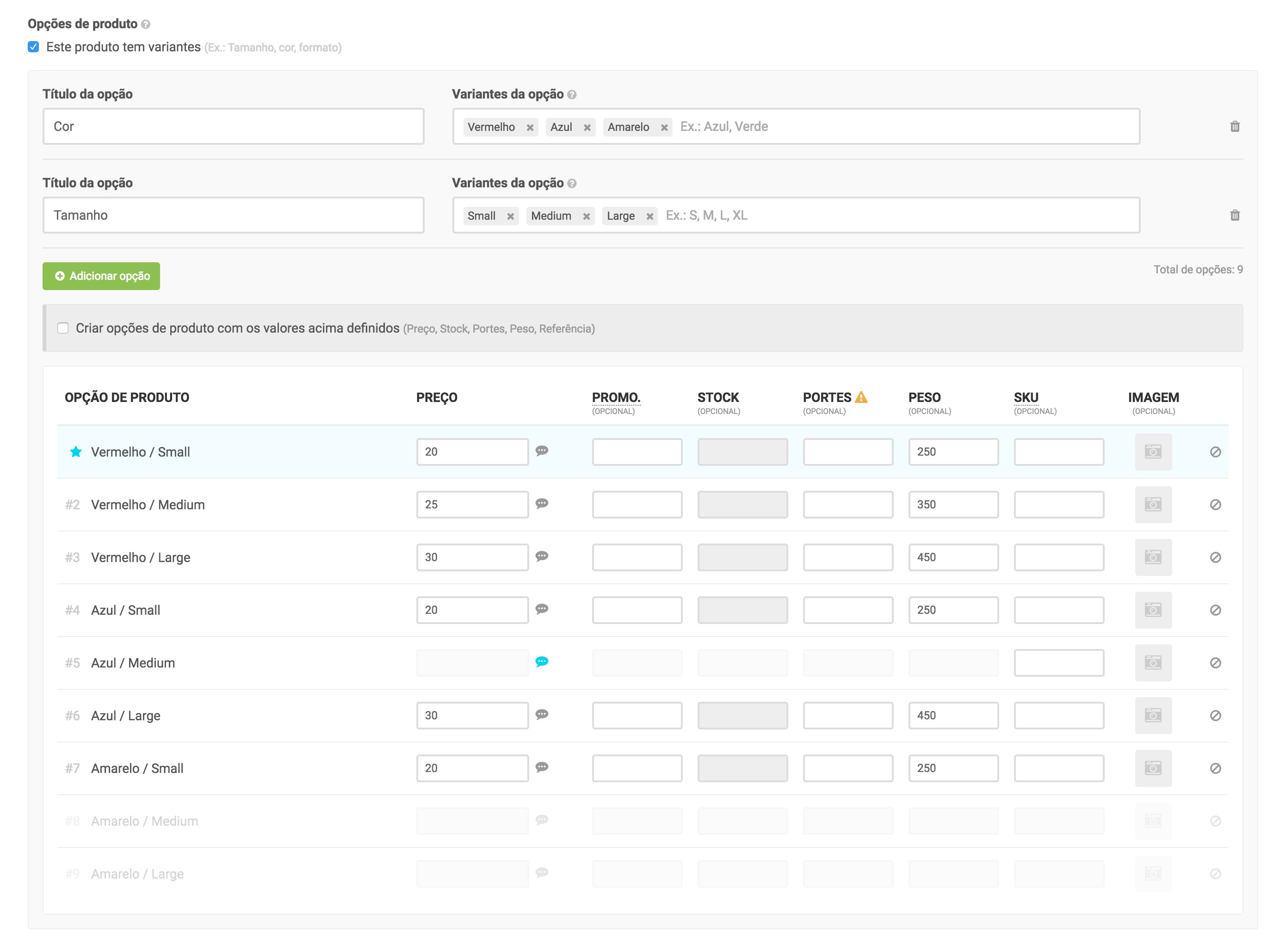
Task: Remove the Azul color tag
Action: (x=587, y=127)
